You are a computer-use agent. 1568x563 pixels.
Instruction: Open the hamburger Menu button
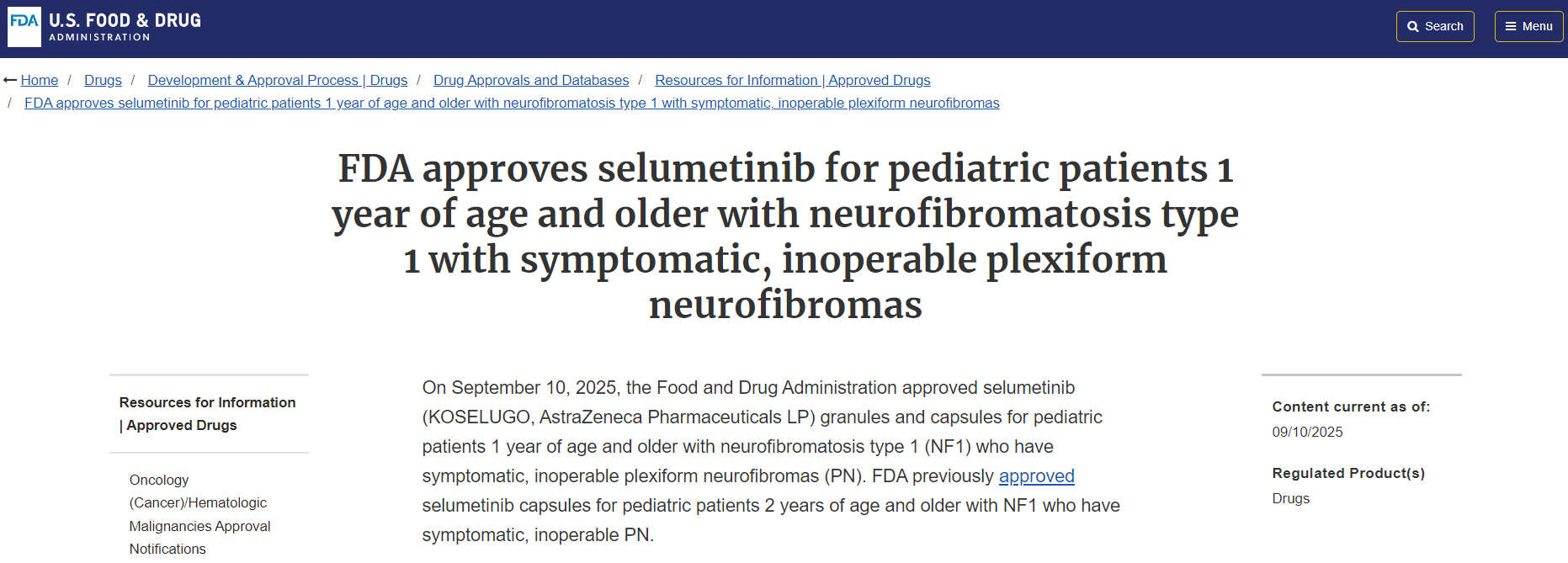coord(1528,27)
